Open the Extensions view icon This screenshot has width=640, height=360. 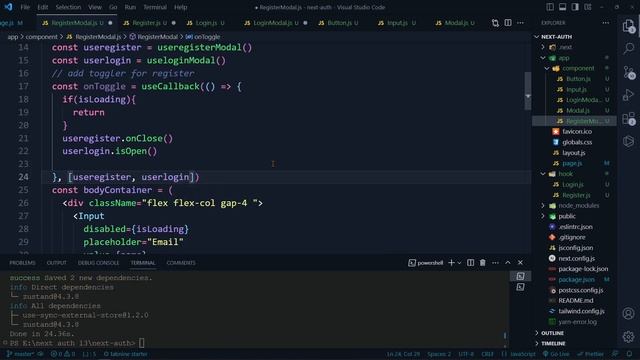629,119
